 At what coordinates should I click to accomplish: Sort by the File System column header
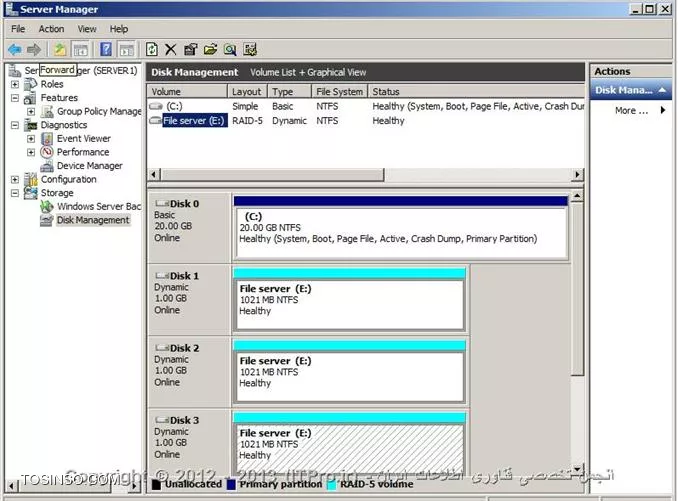click(339, 92)
